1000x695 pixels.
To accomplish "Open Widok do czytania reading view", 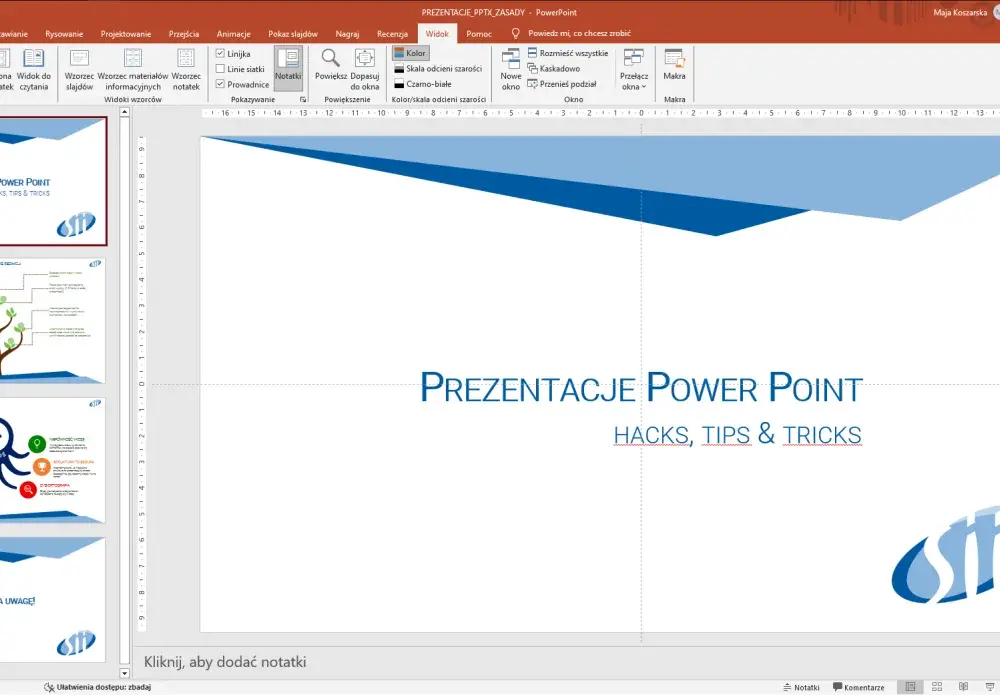I will click(34, 70).
